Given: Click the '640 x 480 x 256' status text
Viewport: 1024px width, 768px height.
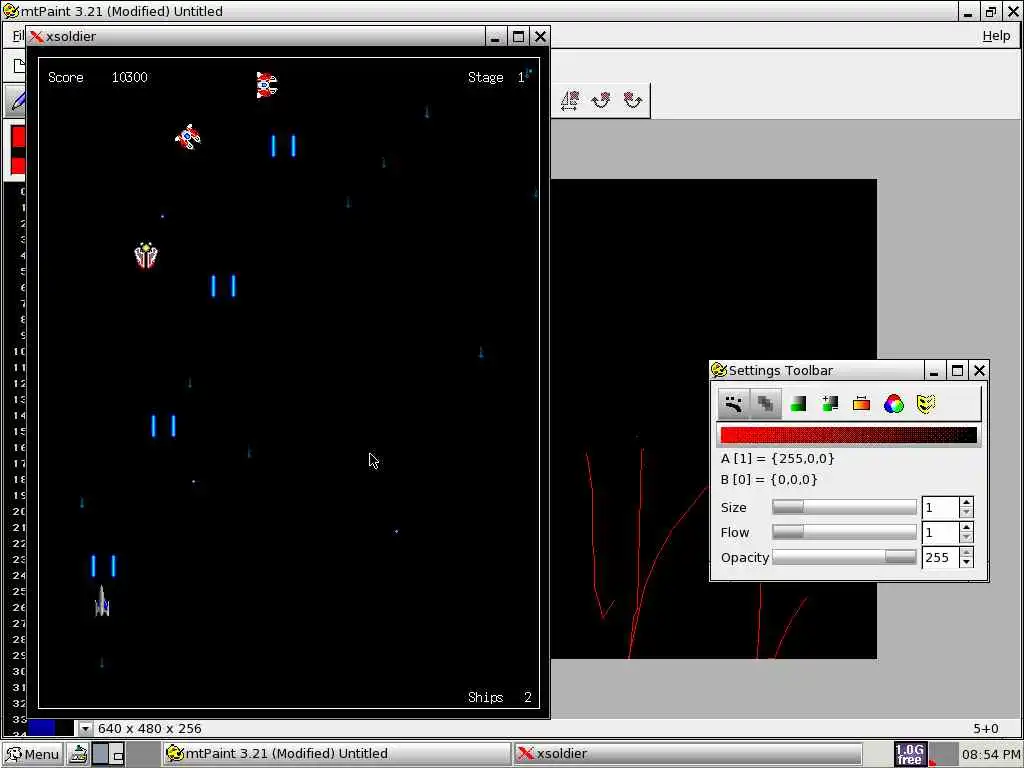Looking at the screenshot, I should click(x=150, y=728).
